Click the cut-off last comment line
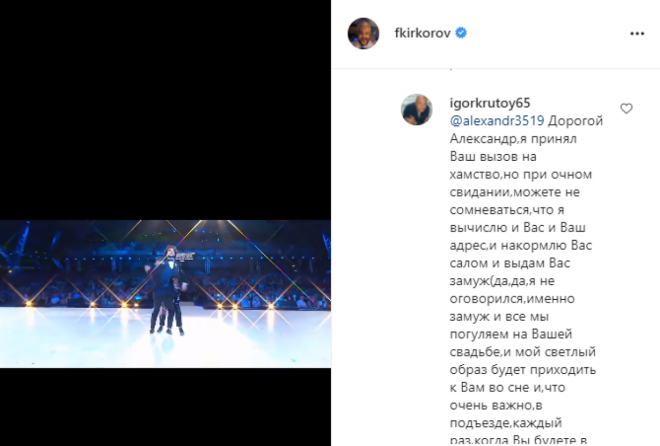 pyautogui.click(x=518, y=441)
